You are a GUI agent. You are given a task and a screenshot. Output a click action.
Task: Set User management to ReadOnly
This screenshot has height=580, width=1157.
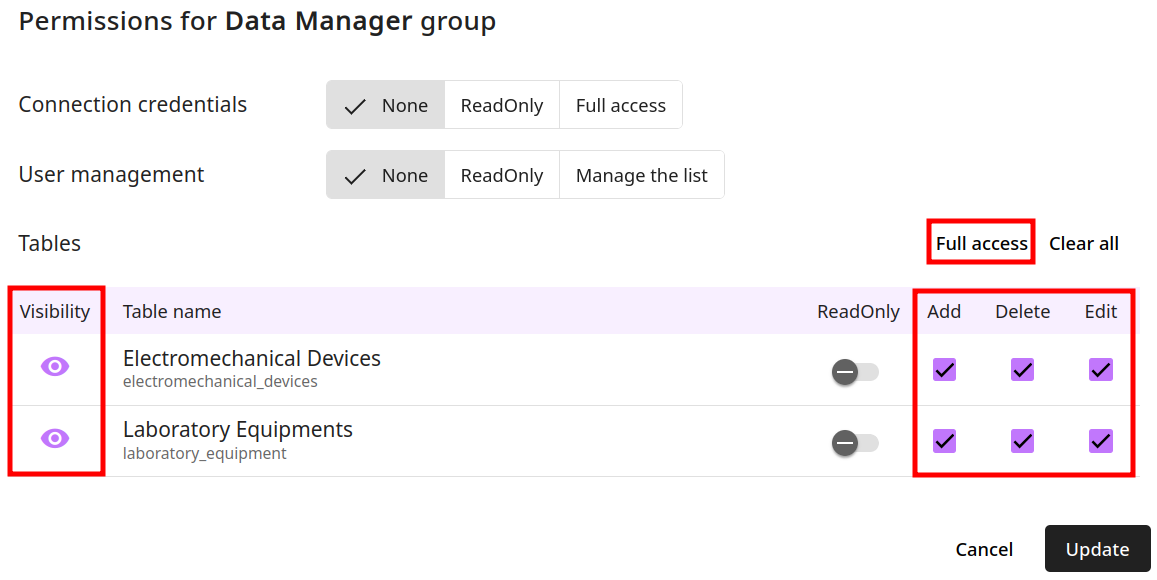502,176
